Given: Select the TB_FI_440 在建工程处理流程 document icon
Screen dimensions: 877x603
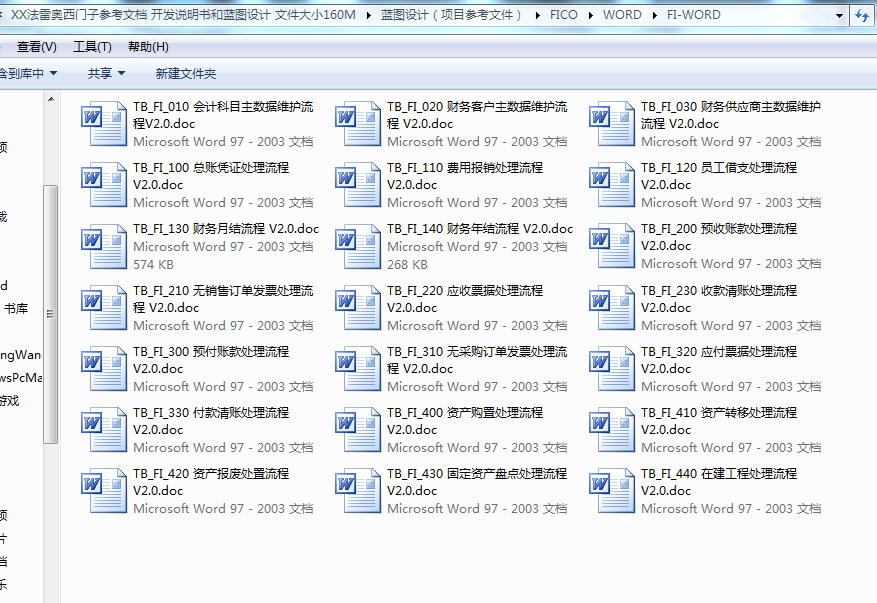Looking at the screenshot, I should pyautogui.click(x=612, y=491).
